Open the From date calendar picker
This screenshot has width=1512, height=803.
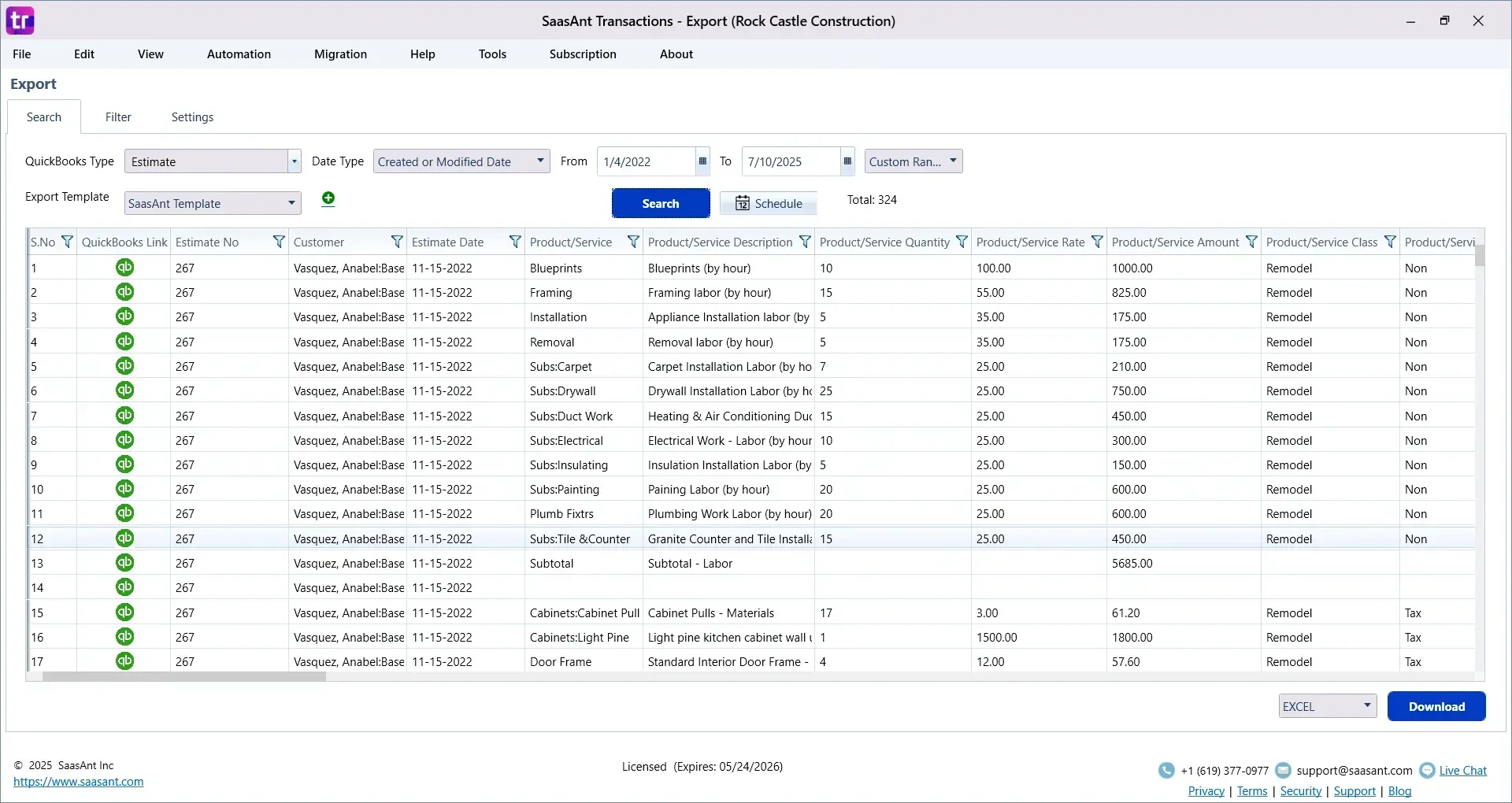point(702,161)
